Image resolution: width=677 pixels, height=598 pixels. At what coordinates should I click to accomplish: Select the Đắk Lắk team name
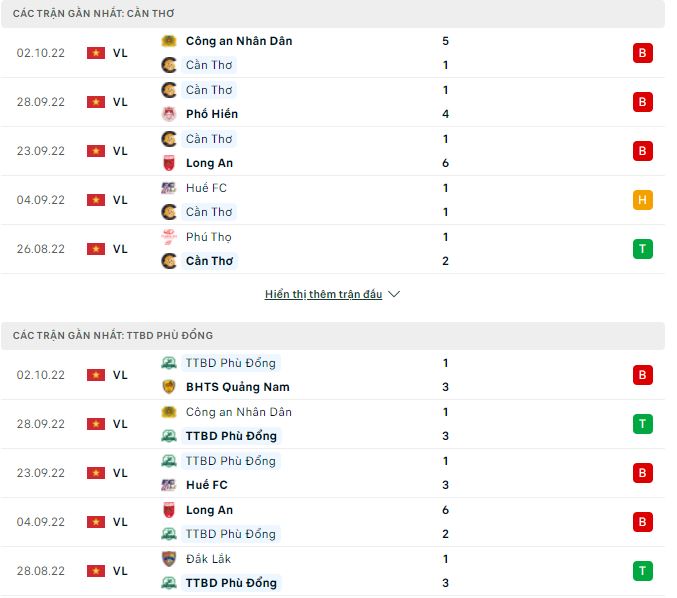[208, 559]
